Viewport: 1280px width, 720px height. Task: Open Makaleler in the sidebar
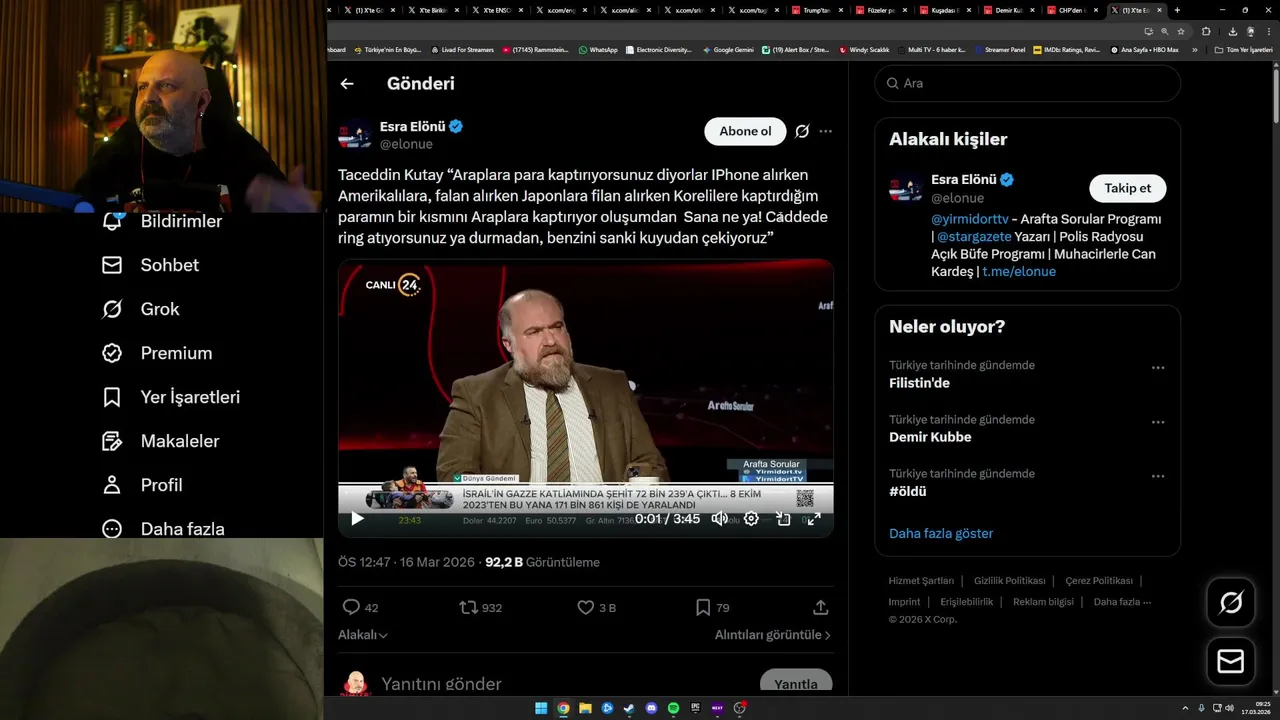pos(160,441)
